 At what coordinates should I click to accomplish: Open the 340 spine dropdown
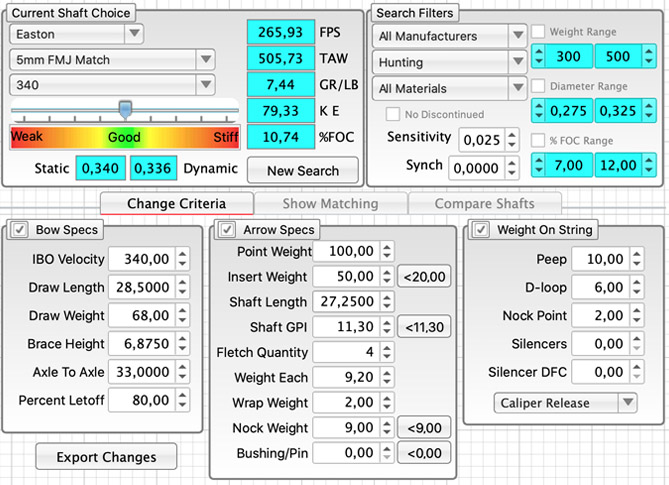112,85
